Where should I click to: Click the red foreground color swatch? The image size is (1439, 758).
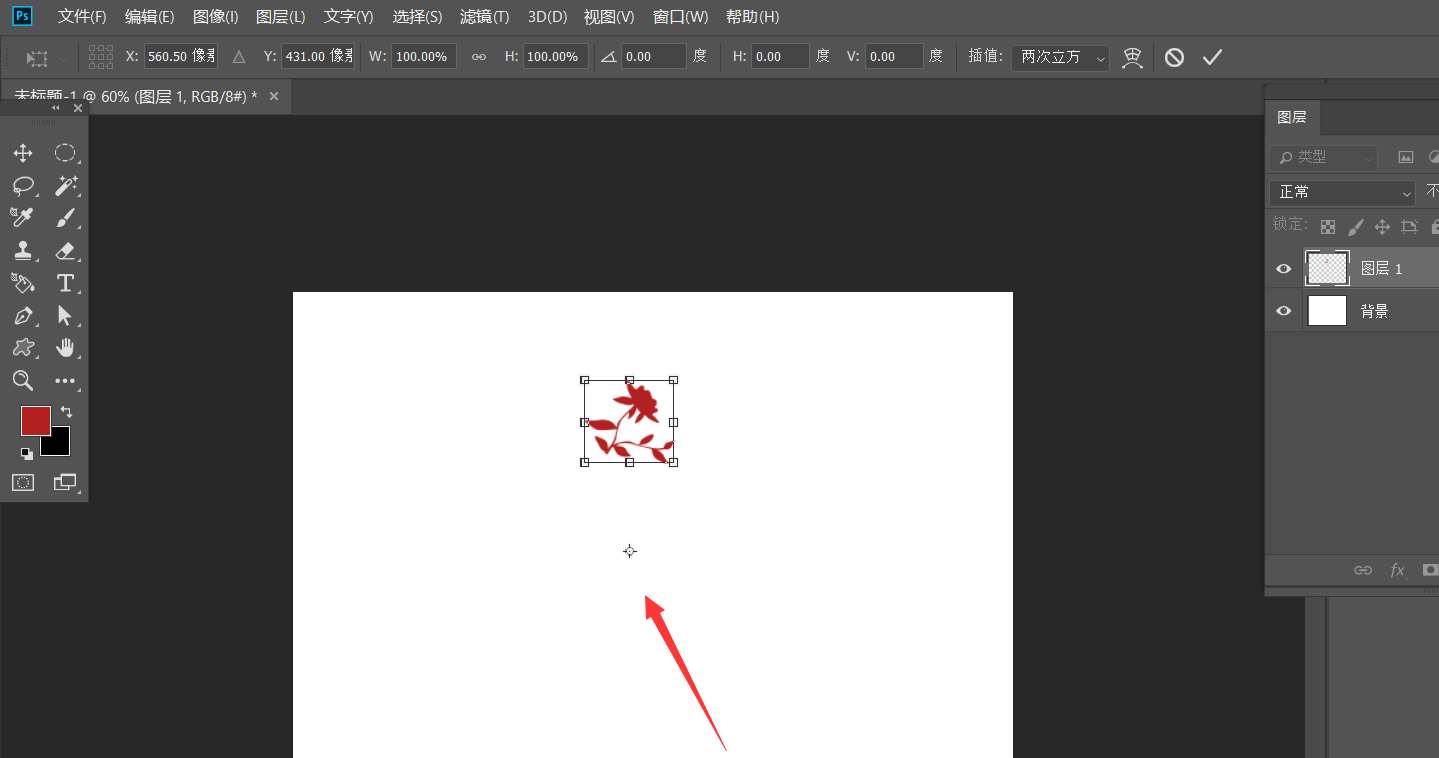(36, 421)
